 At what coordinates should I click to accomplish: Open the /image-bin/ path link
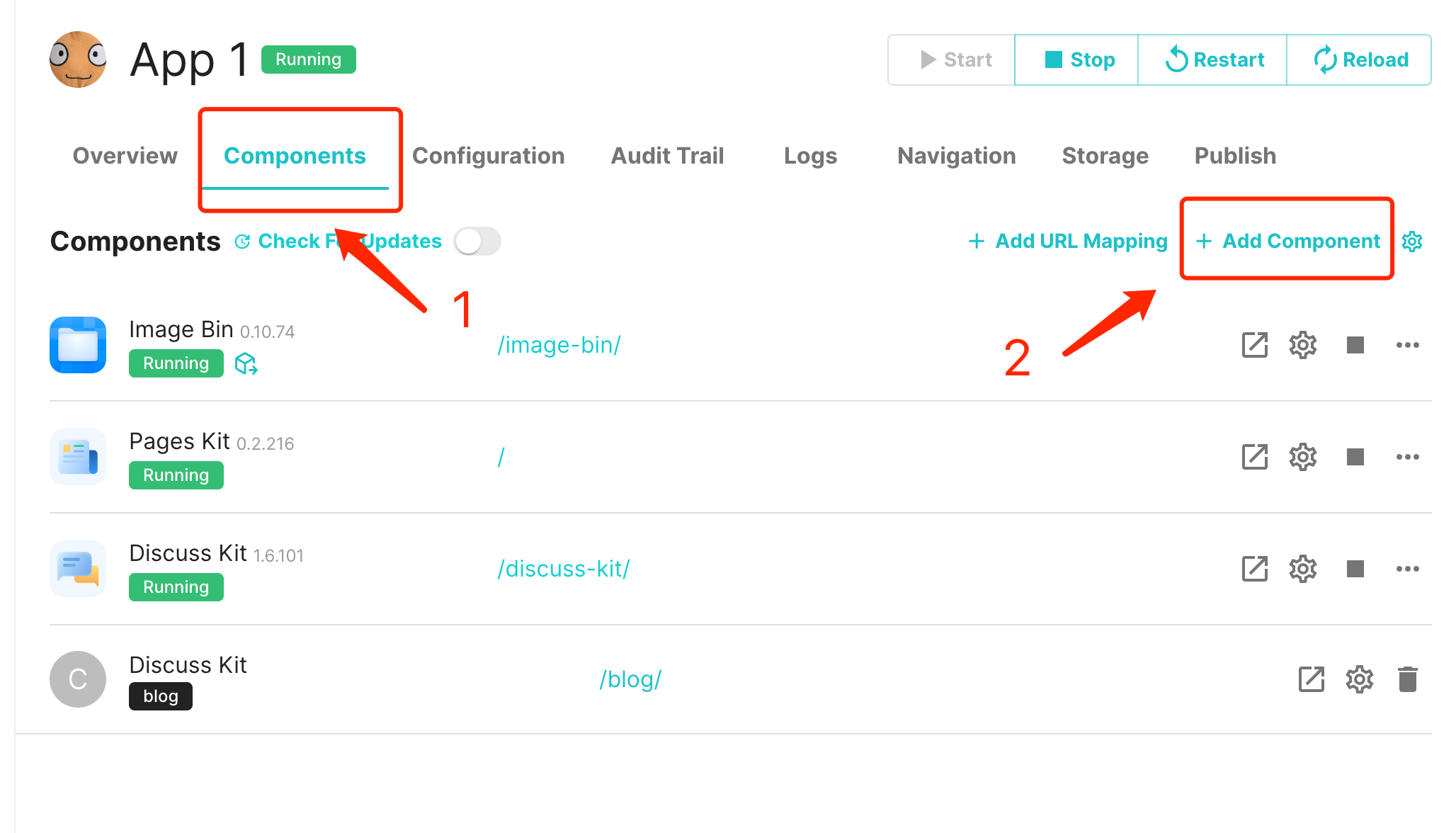point(559,345)
